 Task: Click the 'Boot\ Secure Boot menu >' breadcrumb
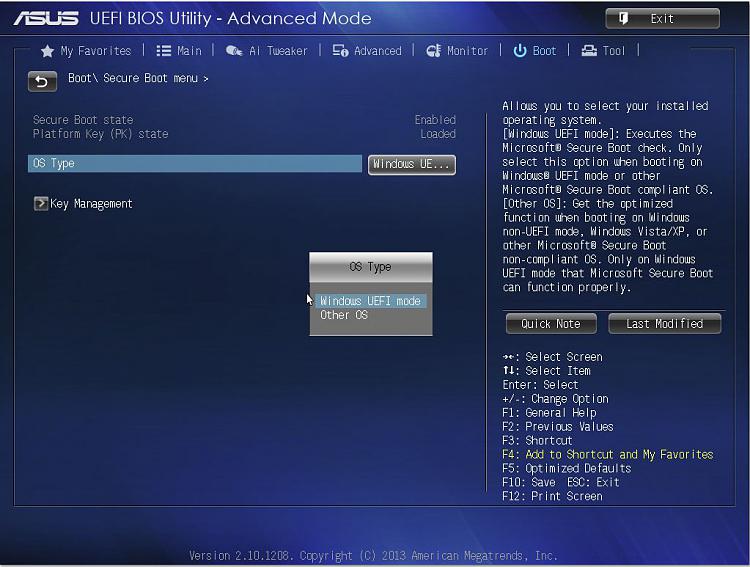coord(138,78)
